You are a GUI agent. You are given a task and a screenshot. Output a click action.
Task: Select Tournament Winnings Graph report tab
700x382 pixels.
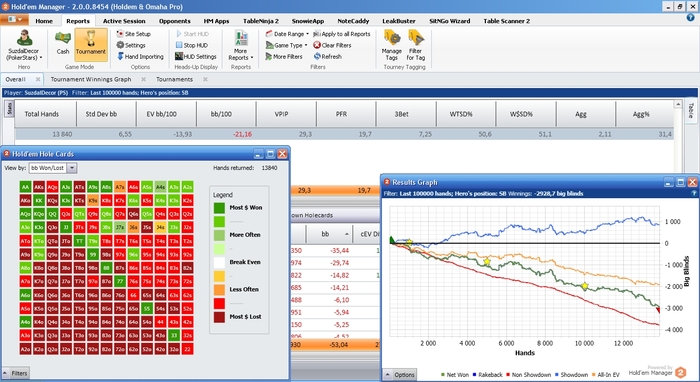click(91, 79)
